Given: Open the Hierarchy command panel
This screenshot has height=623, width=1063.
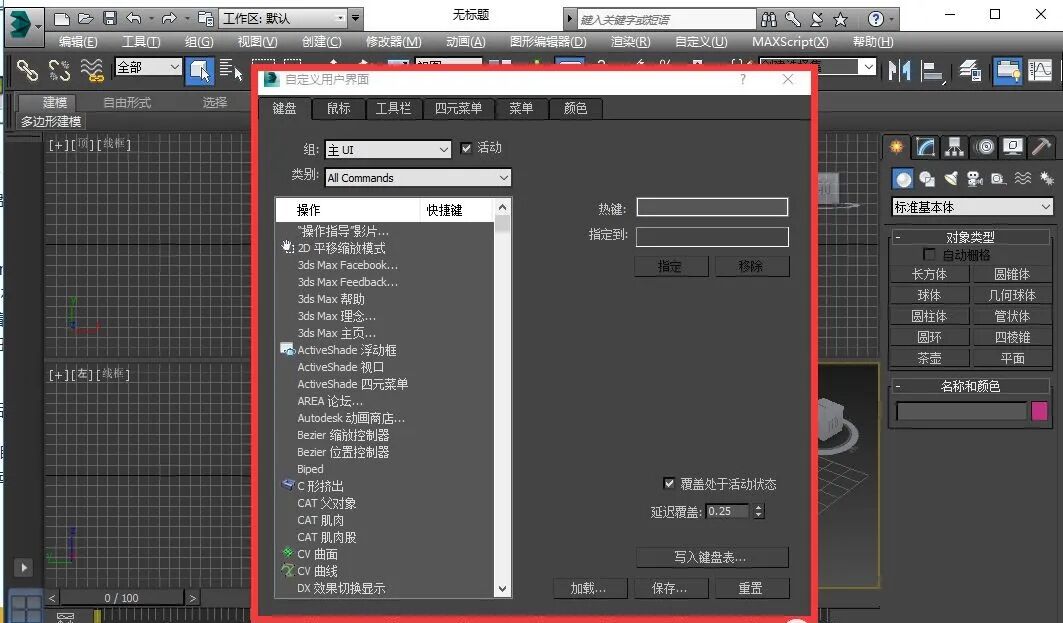Looking at the screenshot, I should (x=954, y=147).
